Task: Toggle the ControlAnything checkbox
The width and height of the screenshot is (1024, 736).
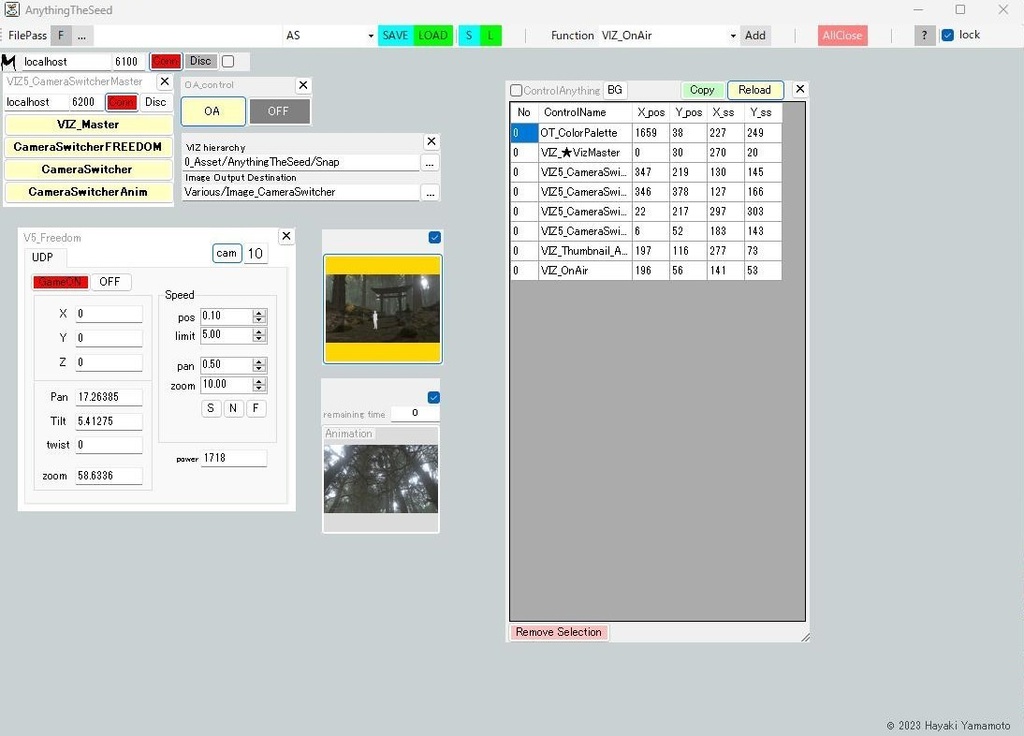Action: click(x=516, y=90)
